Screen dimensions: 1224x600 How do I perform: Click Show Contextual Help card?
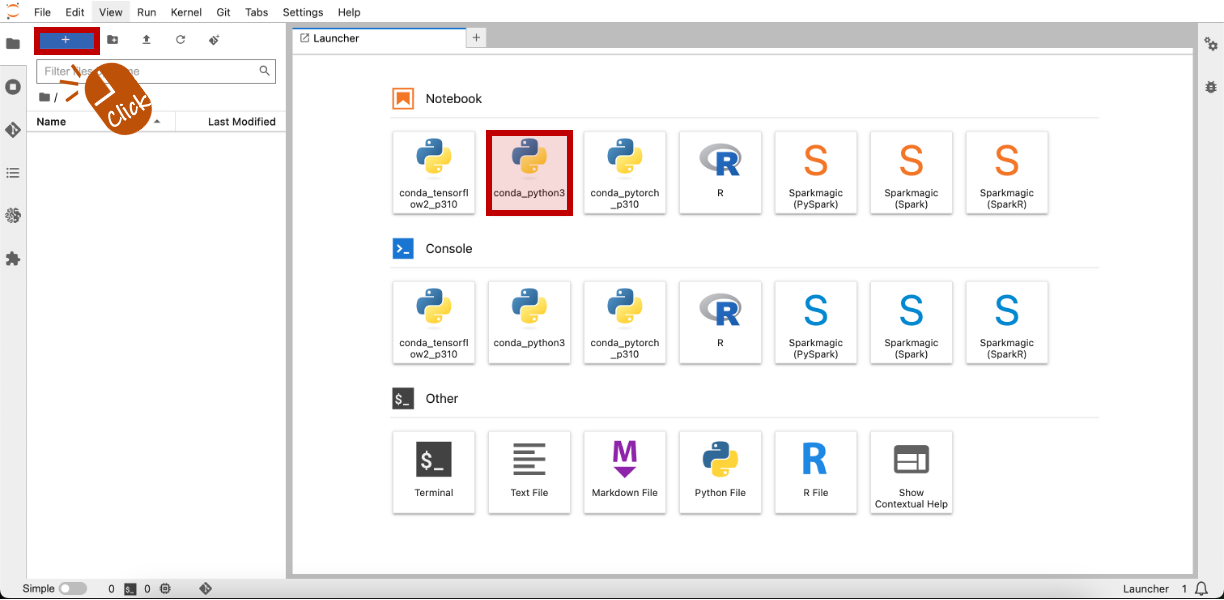tap(911, 472)
